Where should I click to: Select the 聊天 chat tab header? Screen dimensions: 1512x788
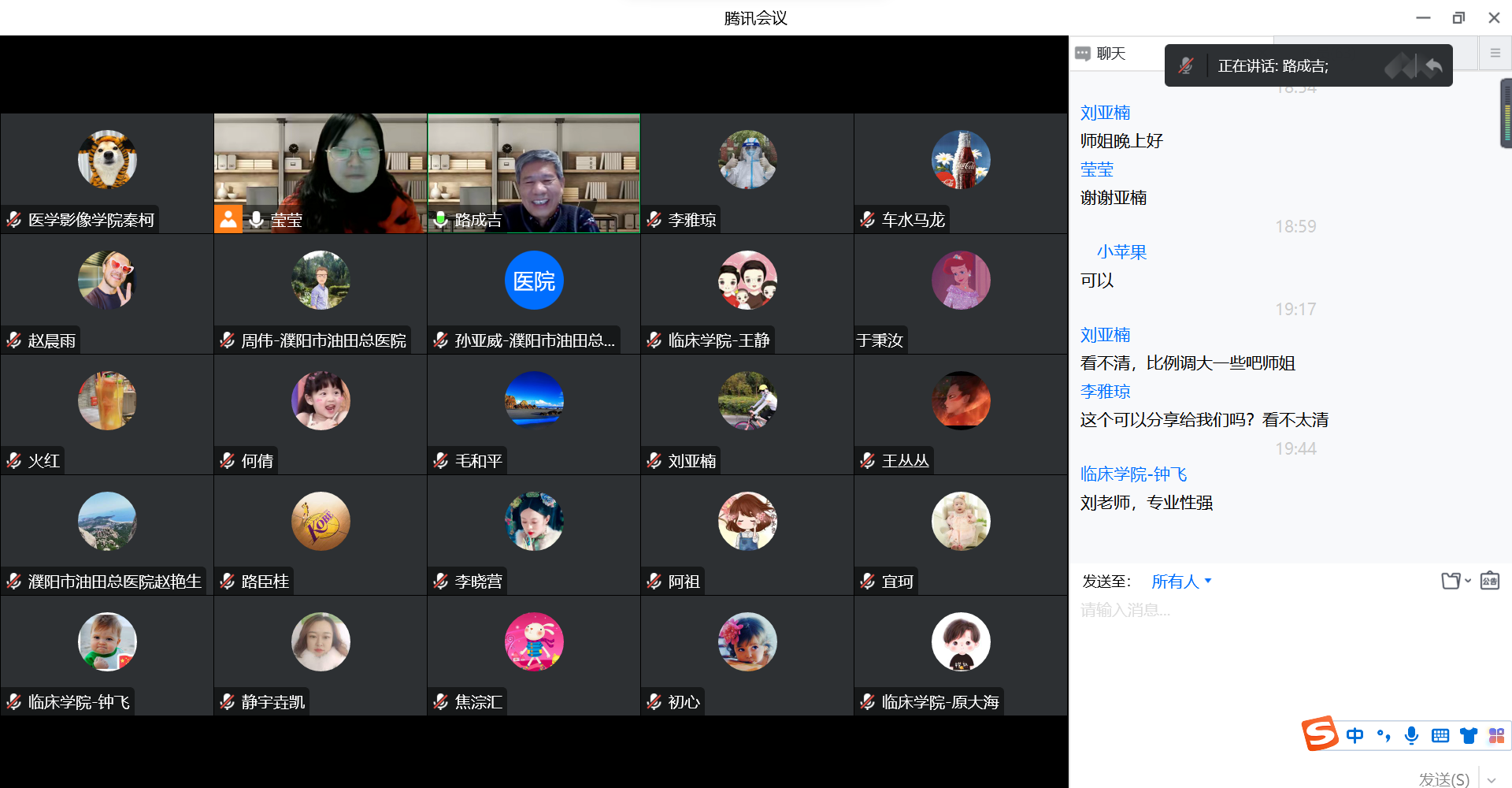pos(1102,54)
